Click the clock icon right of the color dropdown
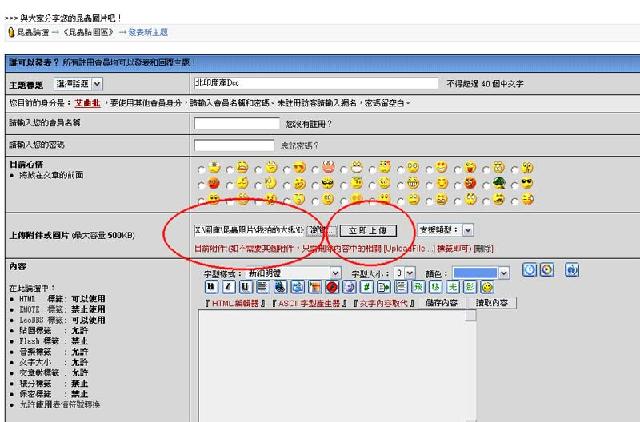The height and width of the screenshot is (422, 640). pos(529,270)
